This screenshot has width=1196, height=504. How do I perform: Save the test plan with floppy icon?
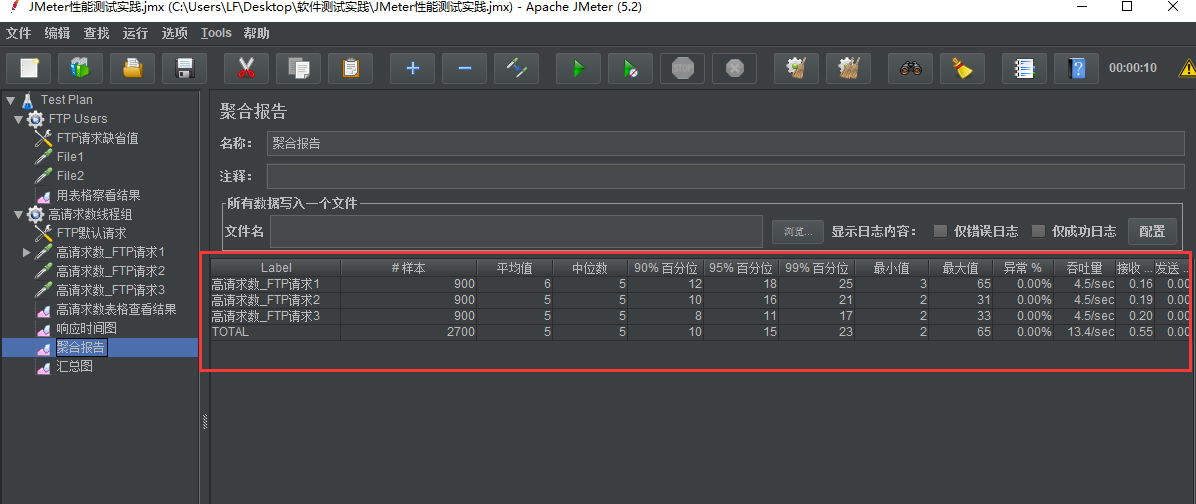(184, 68)
